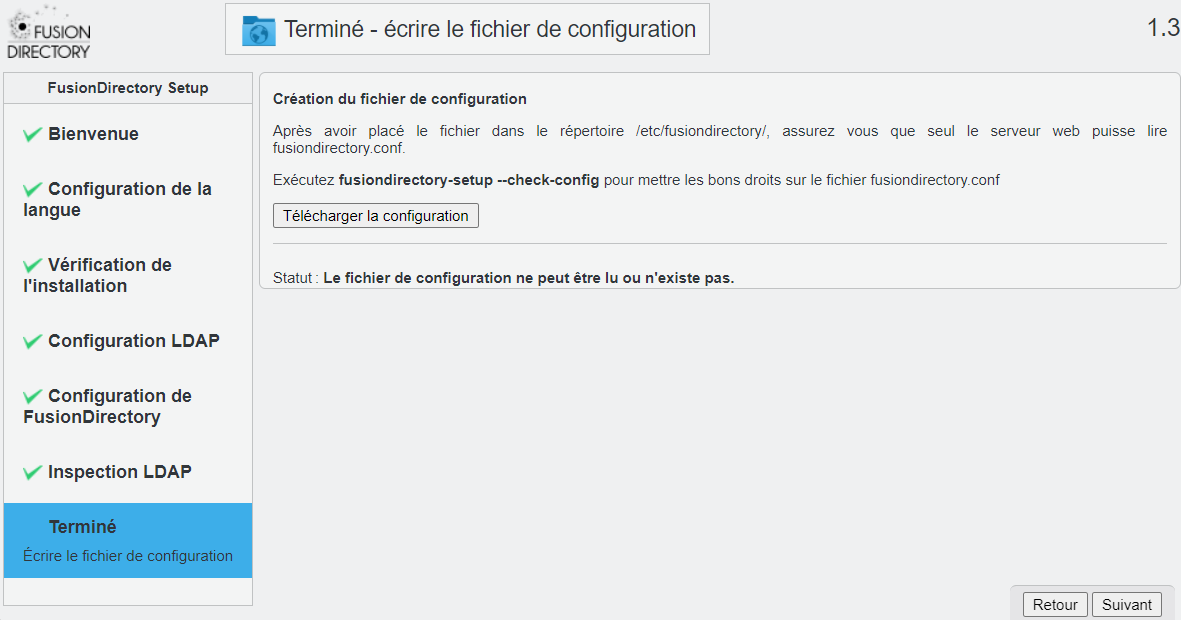Open the Inspection LDAP step
The image size is (1181, 620).
tap(128, 472)
